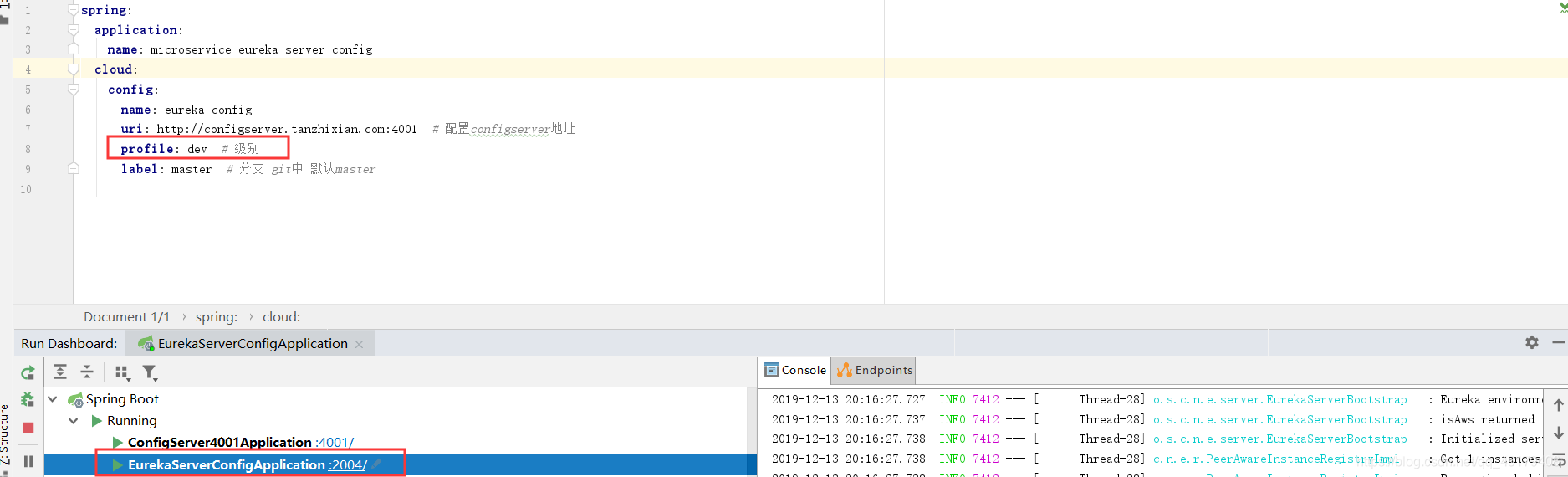The image size is (1568, 477).
Task: Open the Group Configurations dropdown icon
Action: pyautogui.click(x=122, y=372)
